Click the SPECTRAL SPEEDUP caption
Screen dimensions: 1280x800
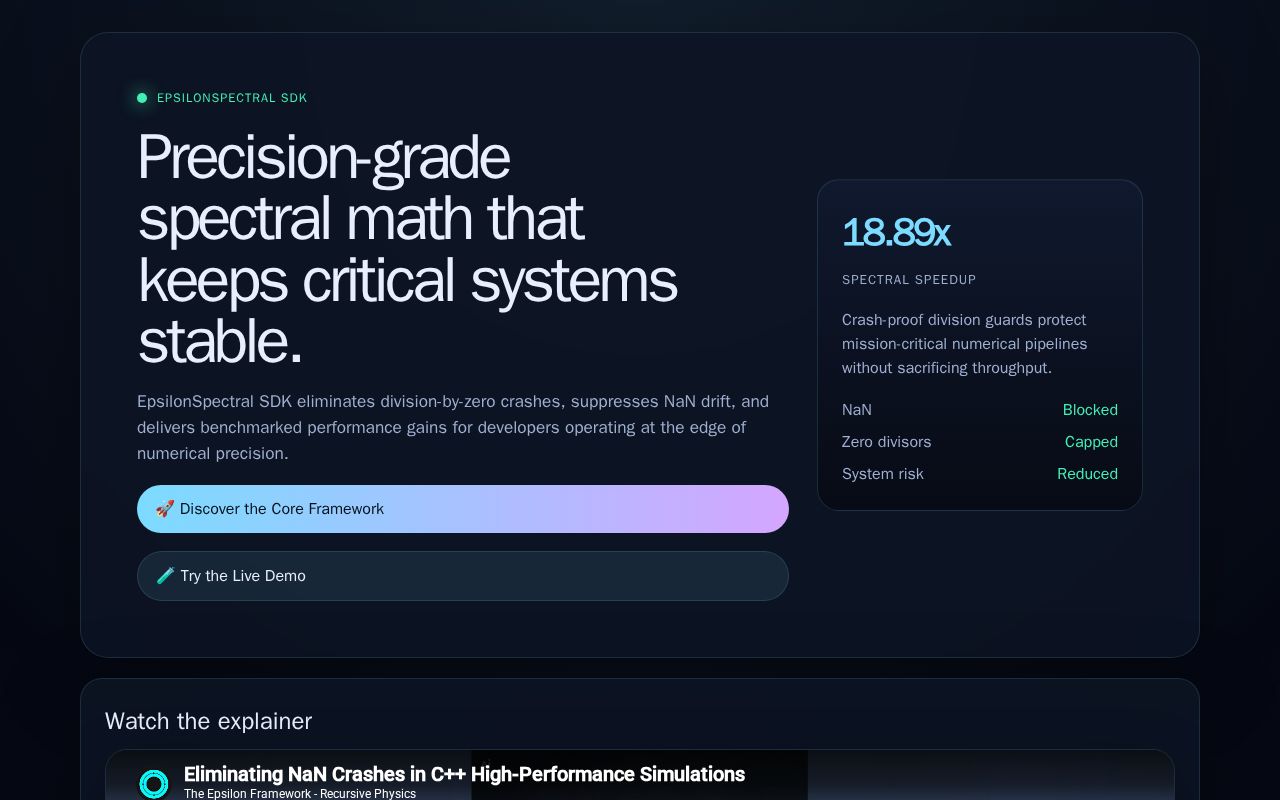click(x=909, y=280)
